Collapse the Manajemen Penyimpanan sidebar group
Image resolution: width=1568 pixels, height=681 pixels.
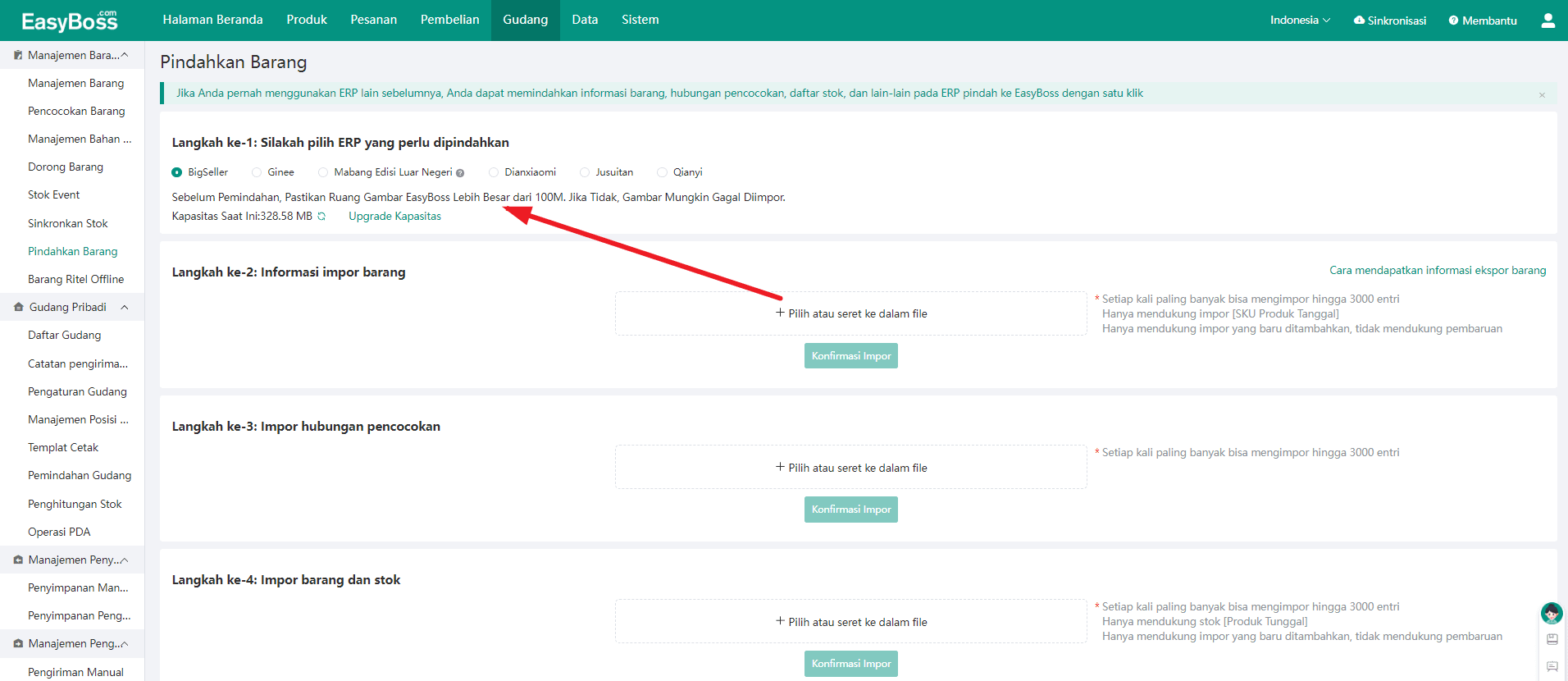pyautogui.click(x=125, y=560)
